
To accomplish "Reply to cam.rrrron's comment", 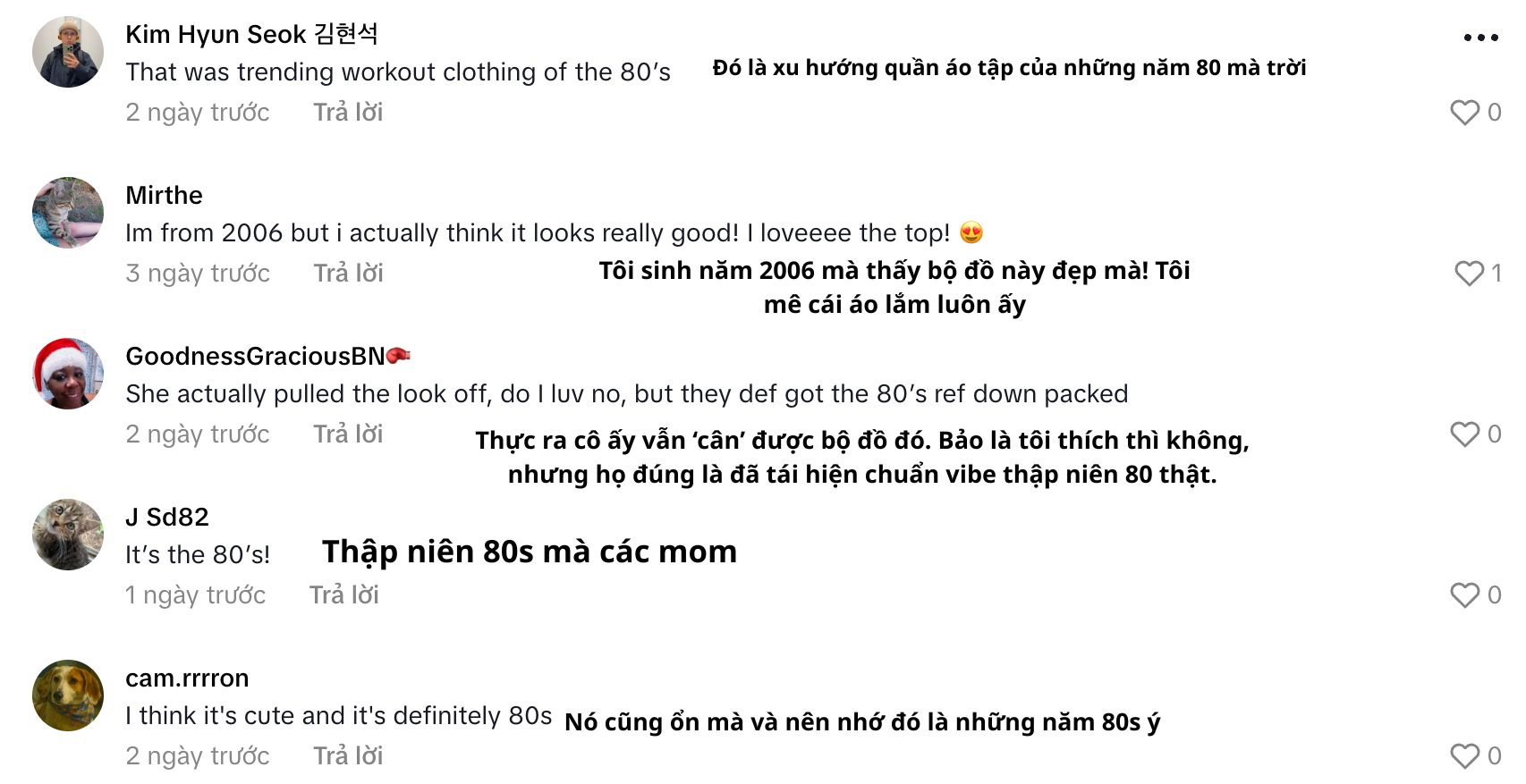I will [x=347, y=755].
